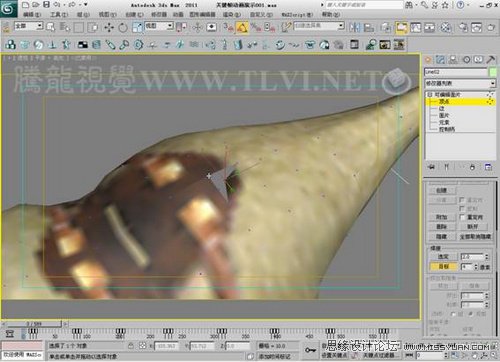Click the Open File icon in title bar
Image resolution: width=500 pixels, height=362 pixels.
[36, 5]
